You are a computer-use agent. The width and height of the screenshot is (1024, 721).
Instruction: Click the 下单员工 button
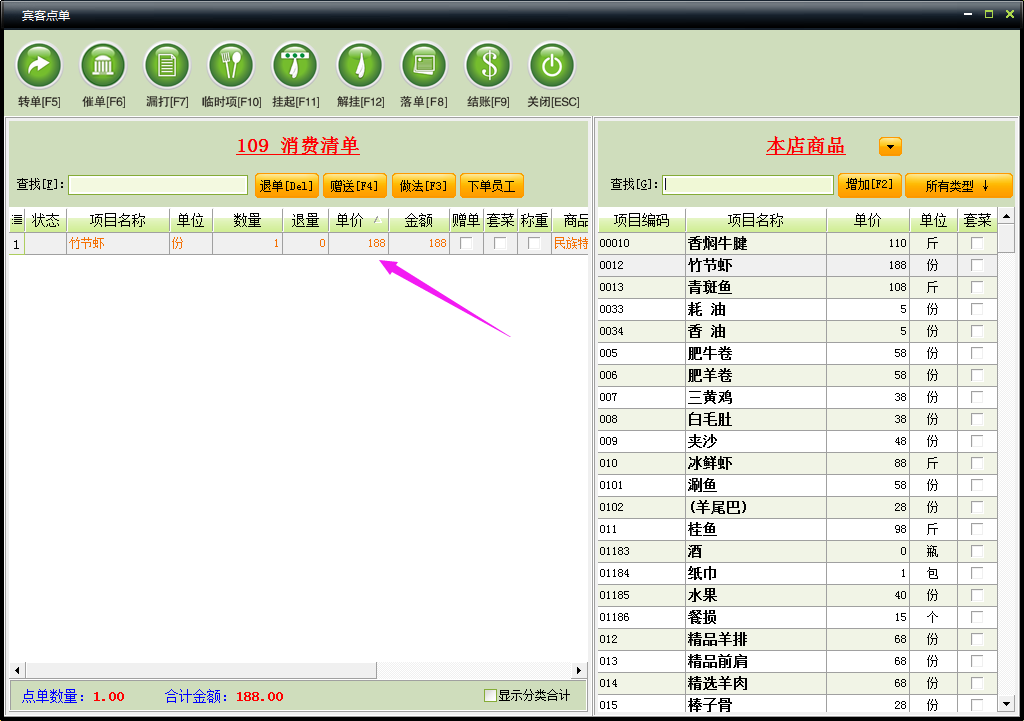(x=492, y=186)
